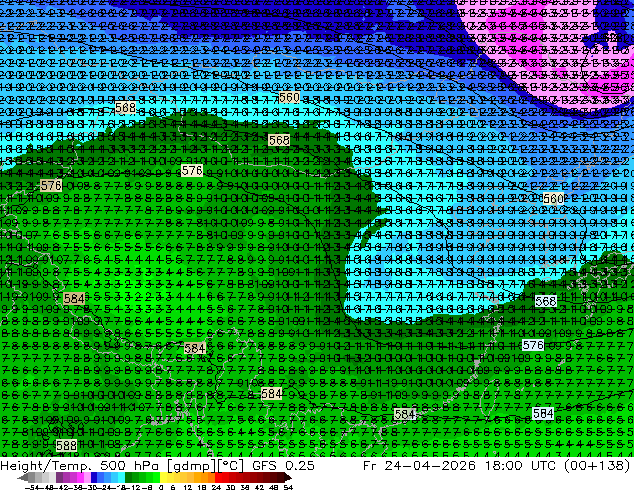Click the yellow swatch above legend value 0

point(163,478)
